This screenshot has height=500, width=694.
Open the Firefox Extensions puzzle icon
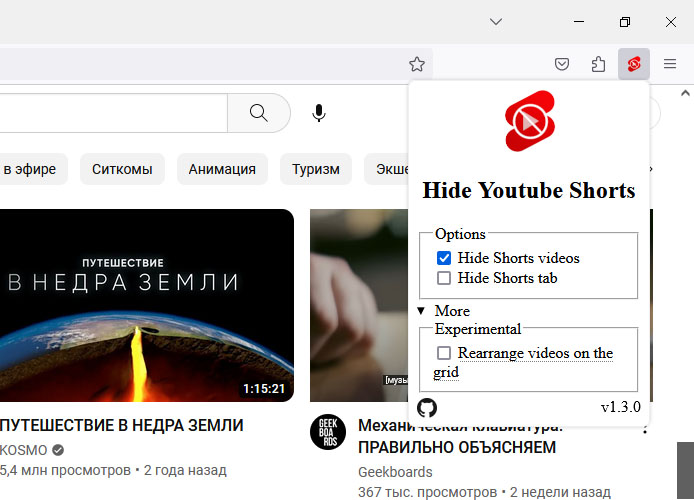pos(598,64)
